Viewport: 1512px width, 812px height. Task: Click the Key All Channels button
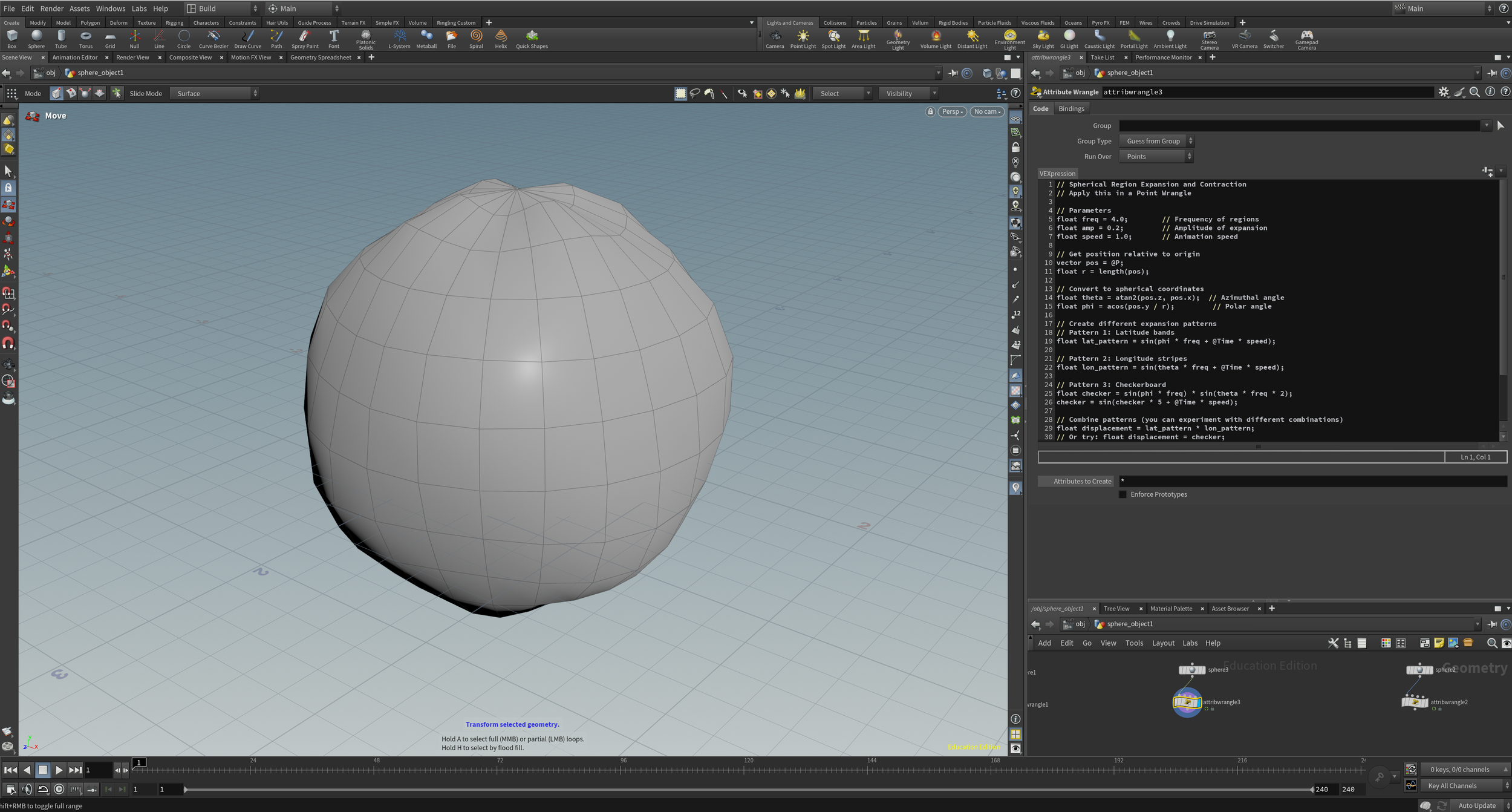click(1452, 785)
